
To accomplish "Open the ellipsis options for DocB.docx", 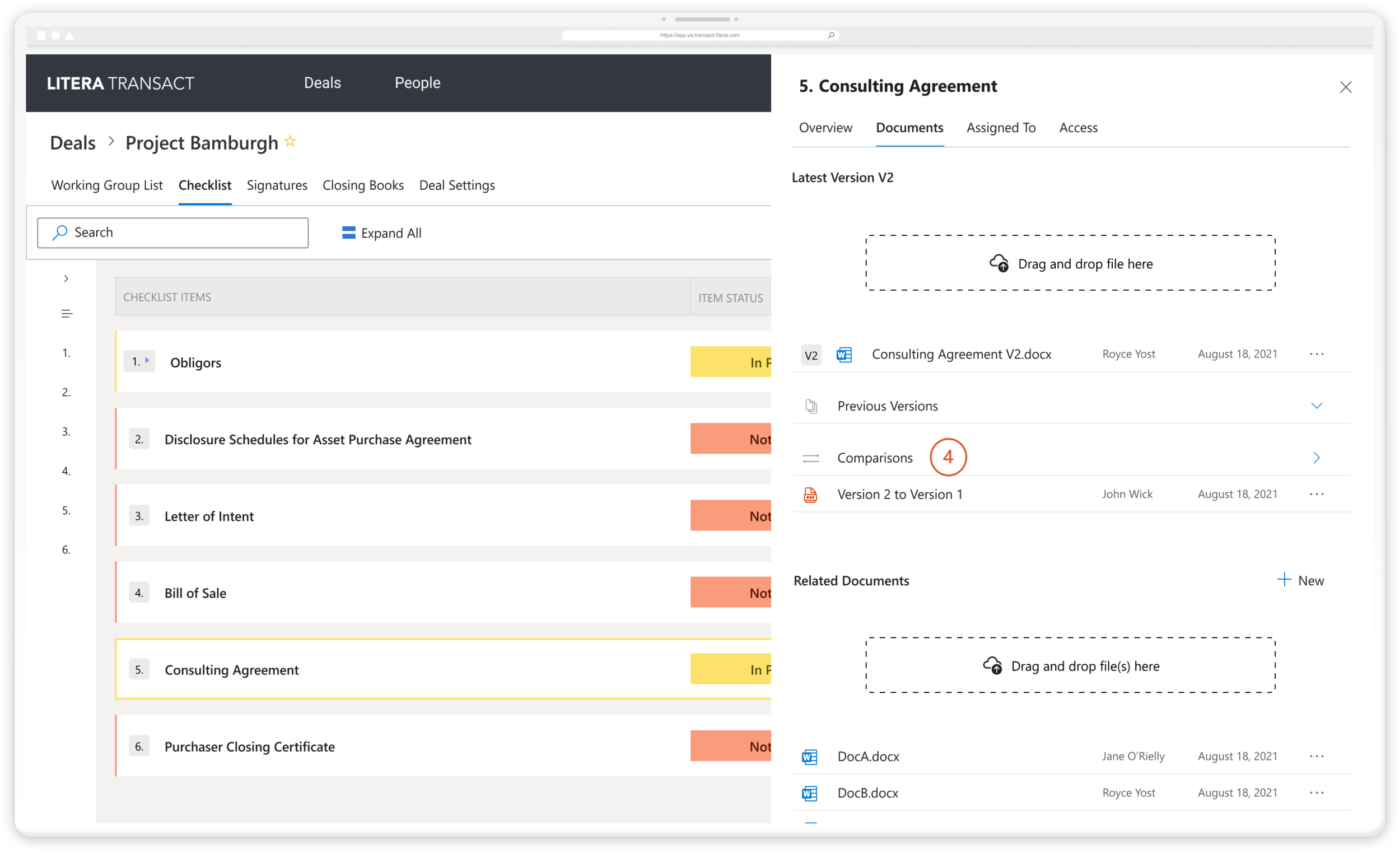I will tap(1317, 792).
